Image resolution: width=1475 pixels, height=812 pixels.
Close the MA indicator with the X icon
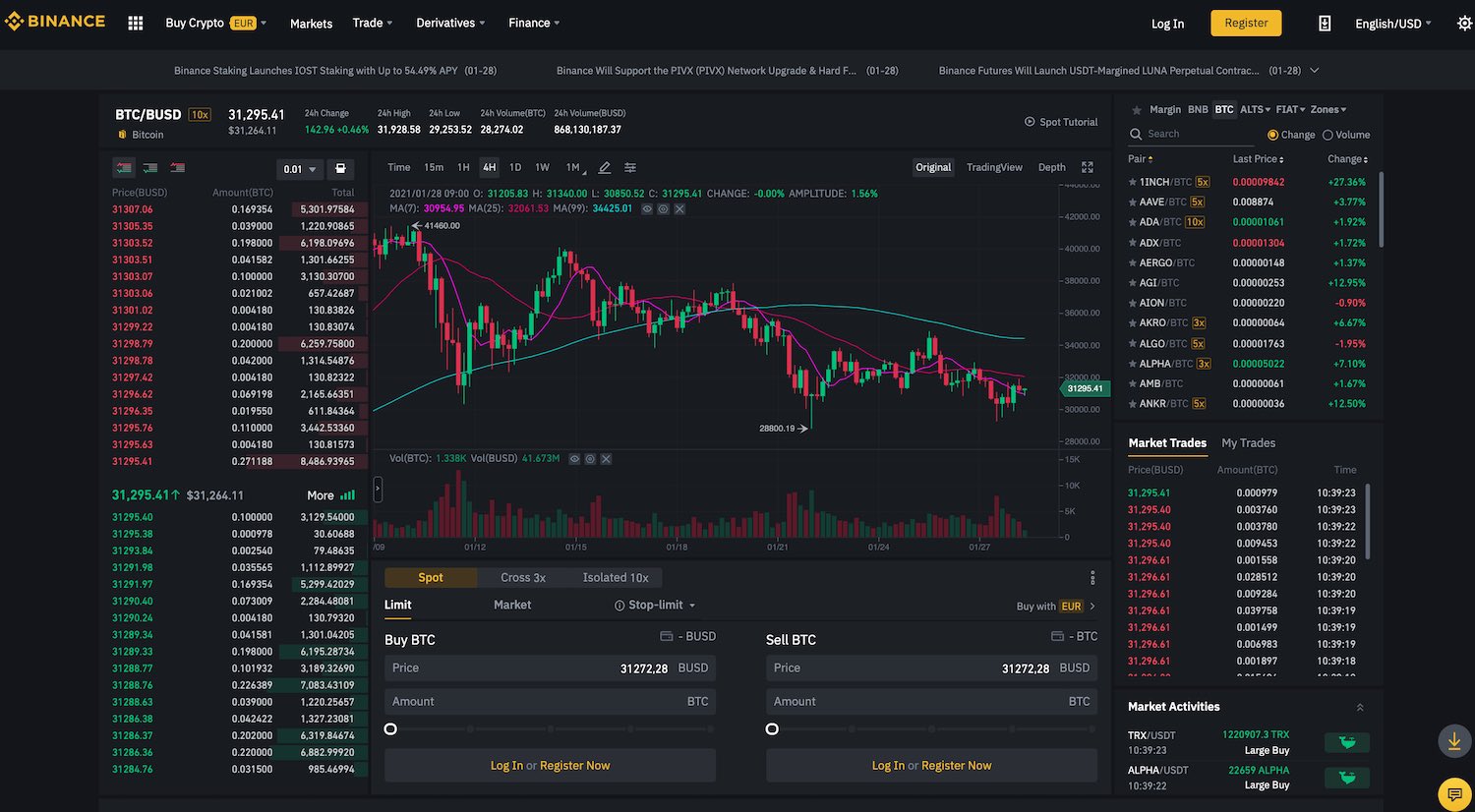coord(678,209)
